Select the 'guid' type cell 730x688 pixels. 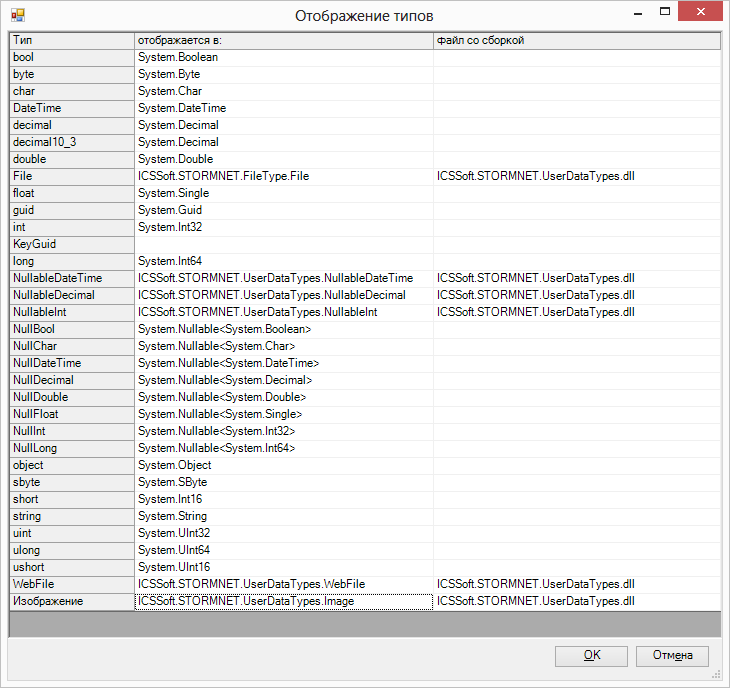pos(72,210)
